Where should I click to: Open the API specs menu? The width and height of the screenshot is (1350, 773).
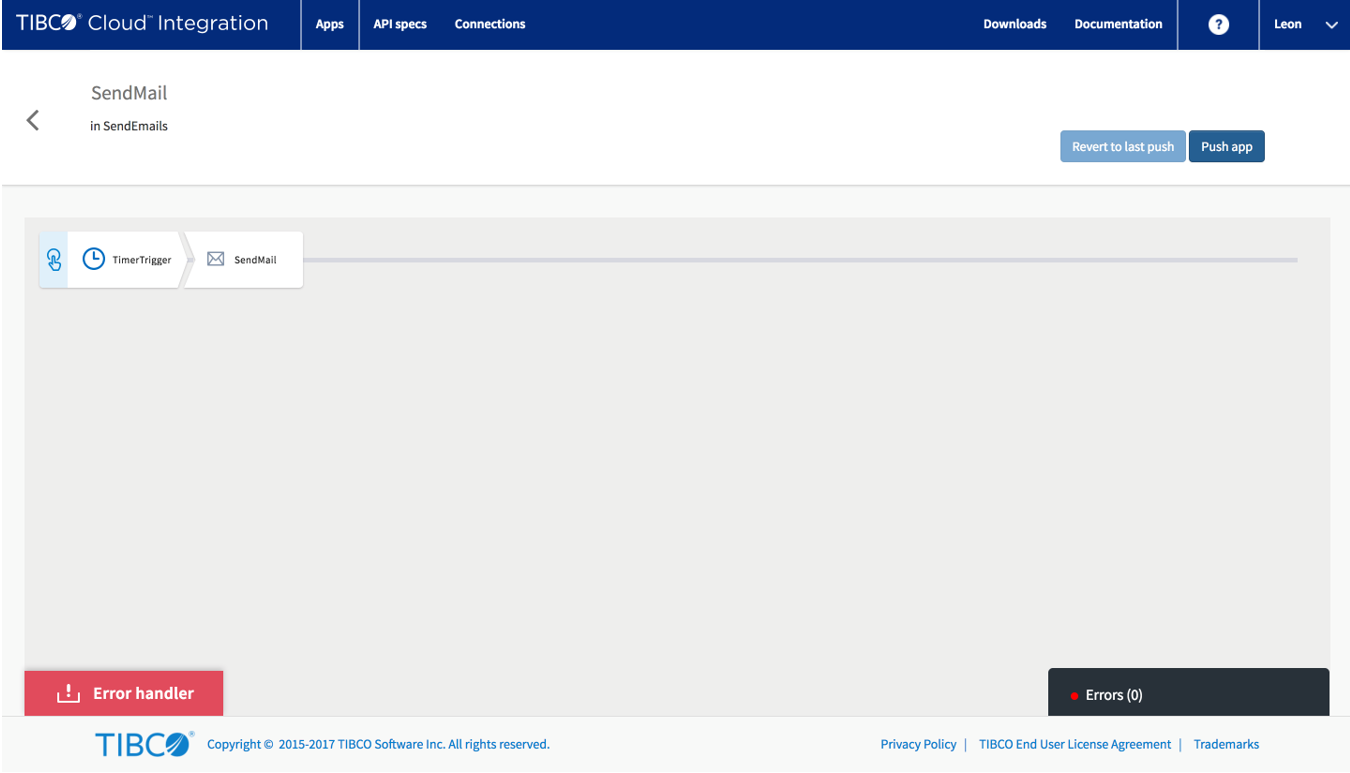pos(400,24)
